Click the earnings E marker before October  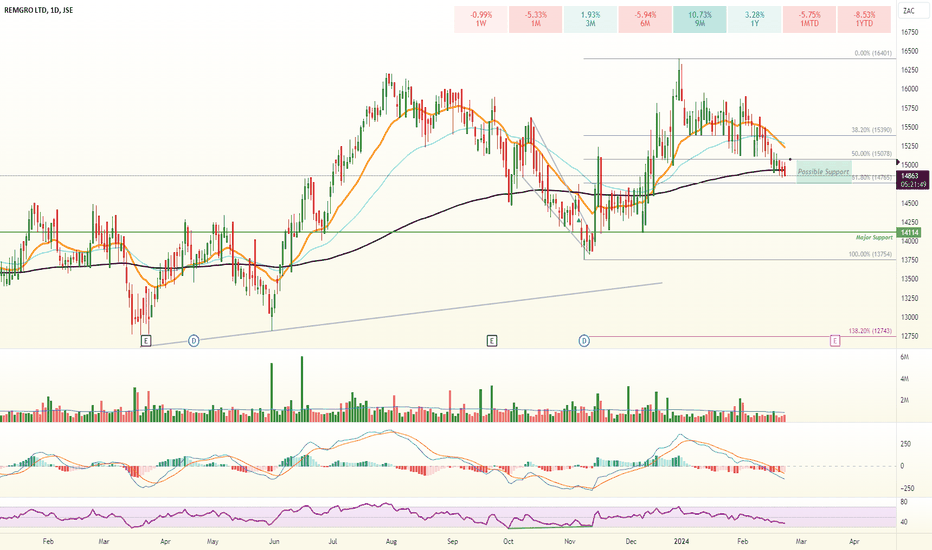[492, 341]
